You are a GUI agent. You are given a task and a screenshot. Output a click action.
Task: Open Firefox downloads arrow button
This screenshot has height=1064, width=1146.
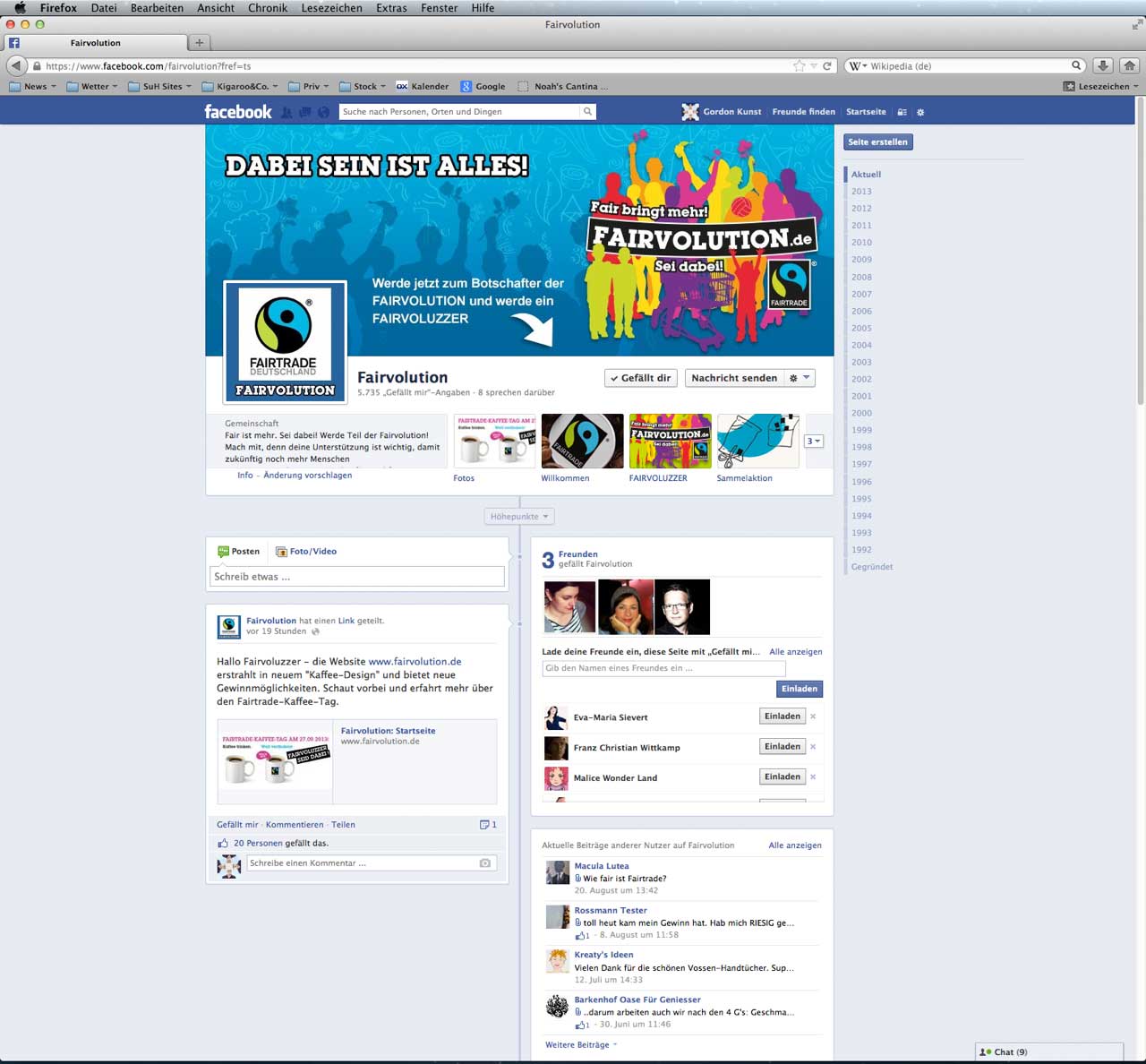[x=1103, y=66]
